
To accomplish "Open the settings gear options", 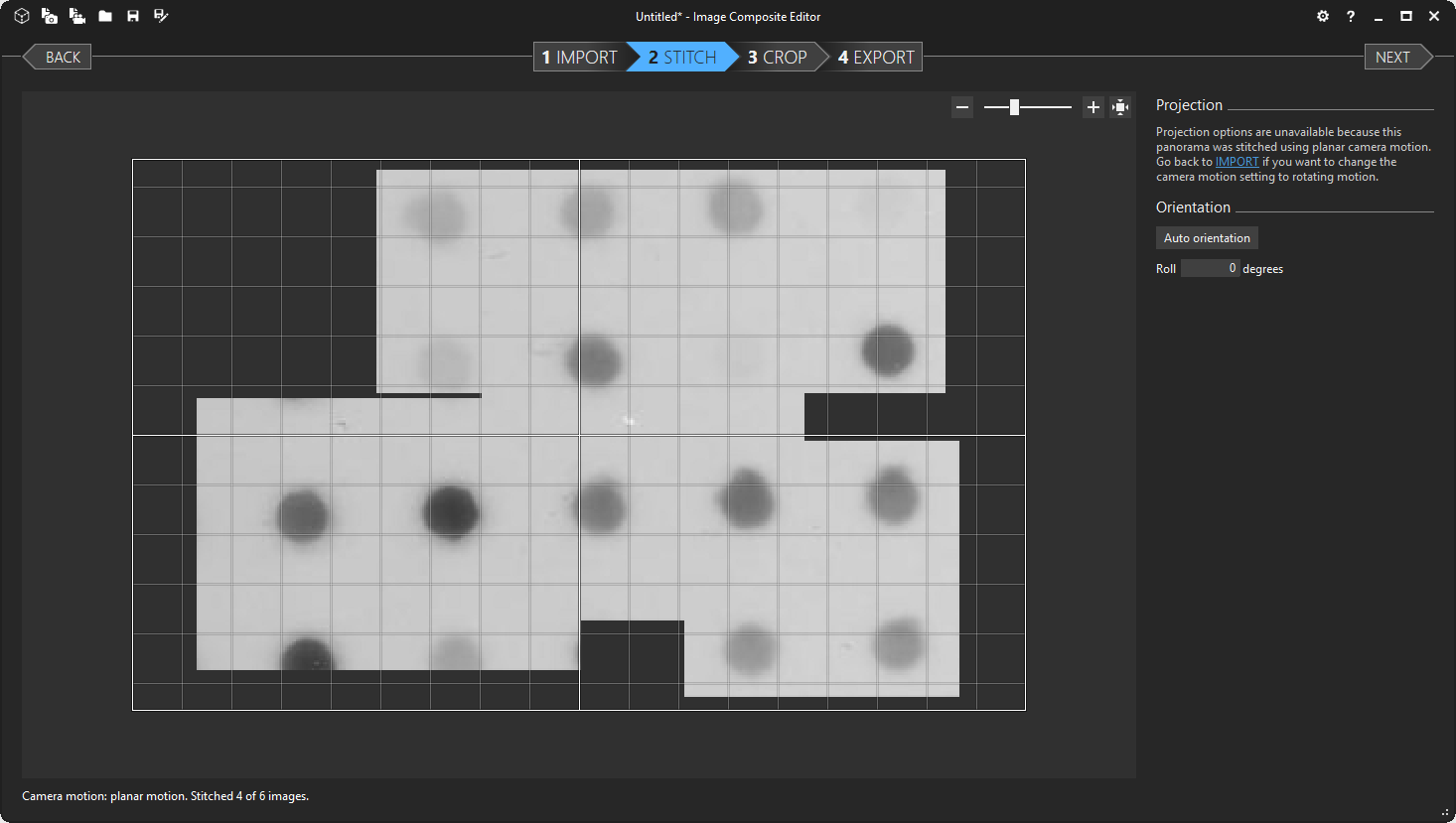I will [x=1323, y=16].
